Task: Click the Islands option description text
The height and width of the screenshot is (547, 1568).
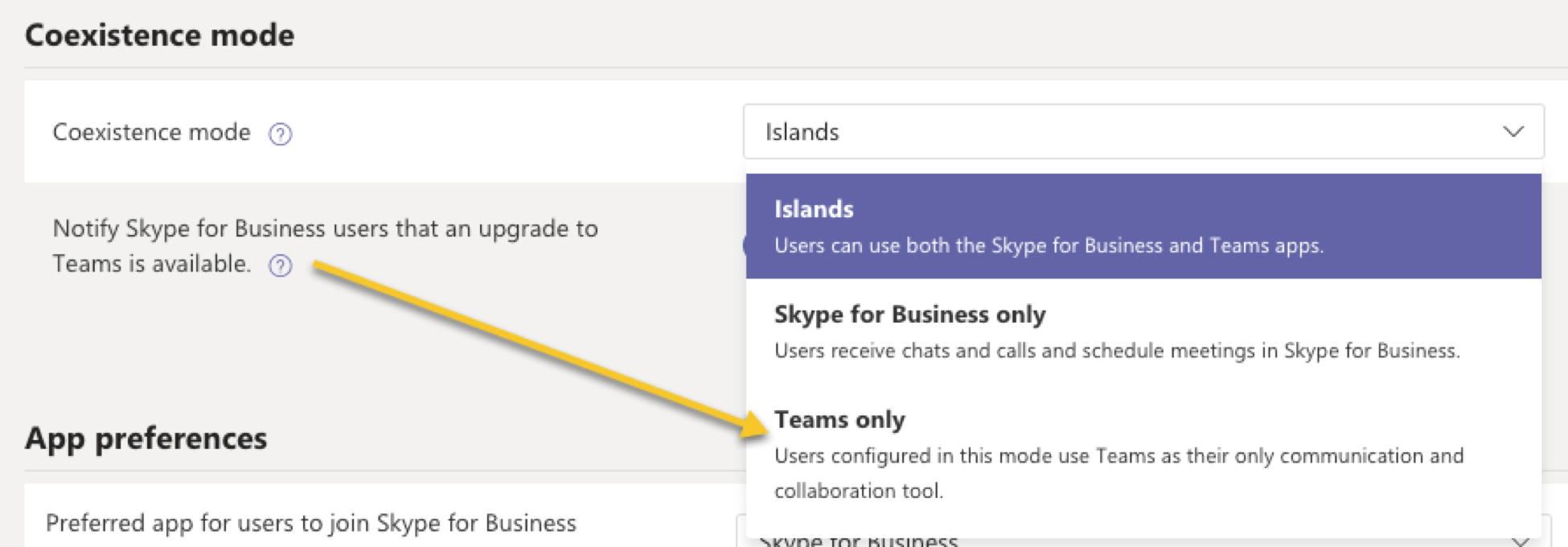Action: pos(1049,246)
